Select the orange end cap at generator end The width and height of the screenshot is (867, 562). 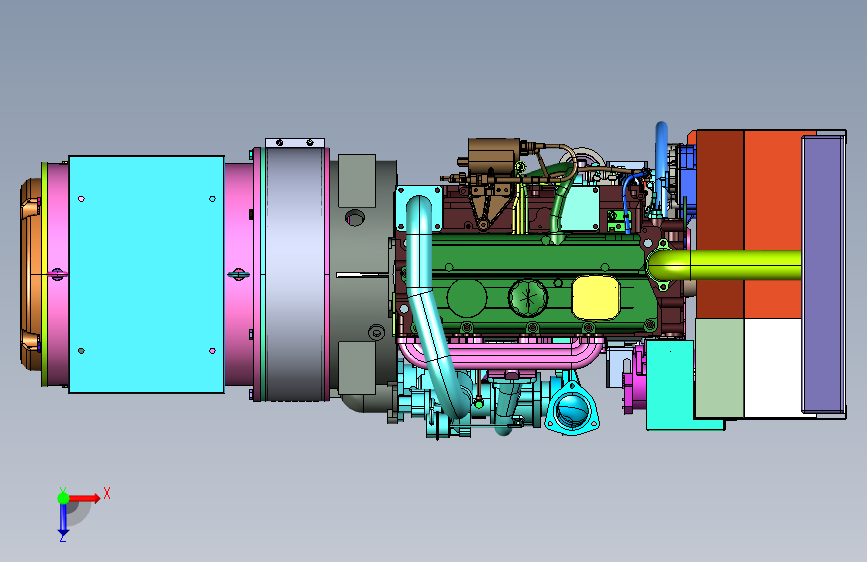pos(31,274)
